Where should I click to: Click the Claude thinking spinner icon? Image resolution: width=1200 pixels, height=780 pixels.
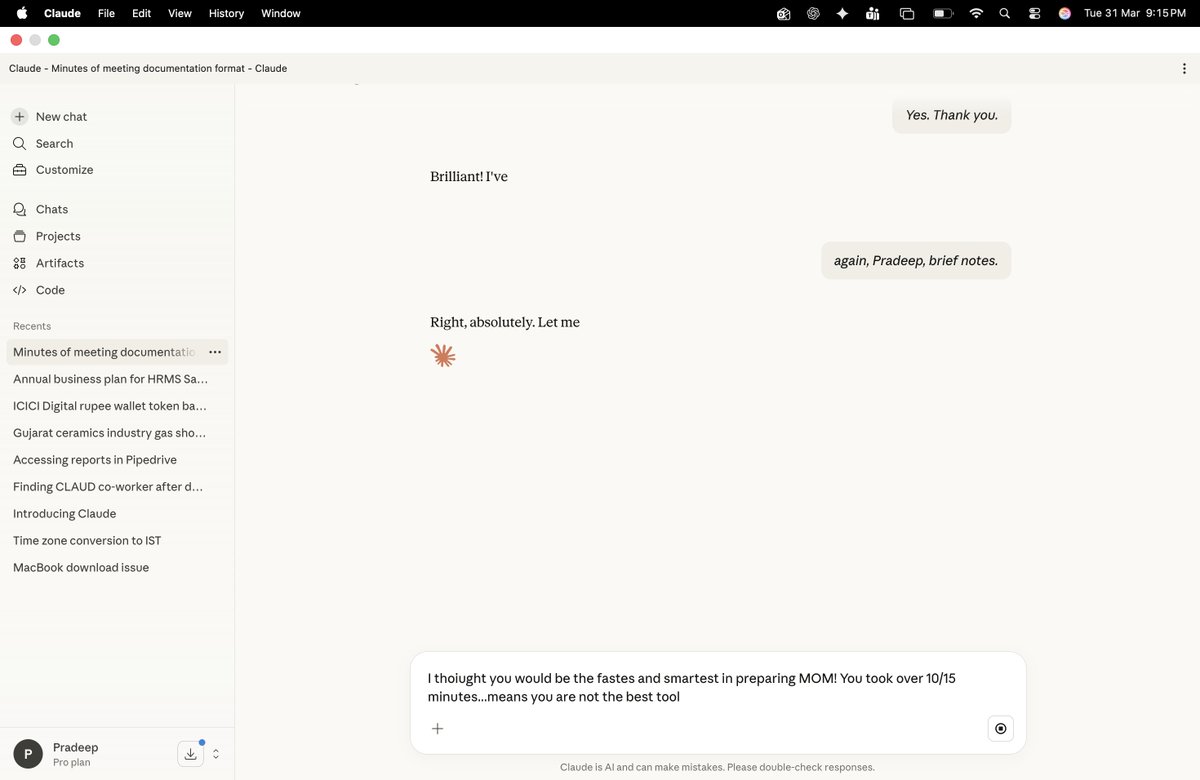pyautogui.click(x=443, y=356)
